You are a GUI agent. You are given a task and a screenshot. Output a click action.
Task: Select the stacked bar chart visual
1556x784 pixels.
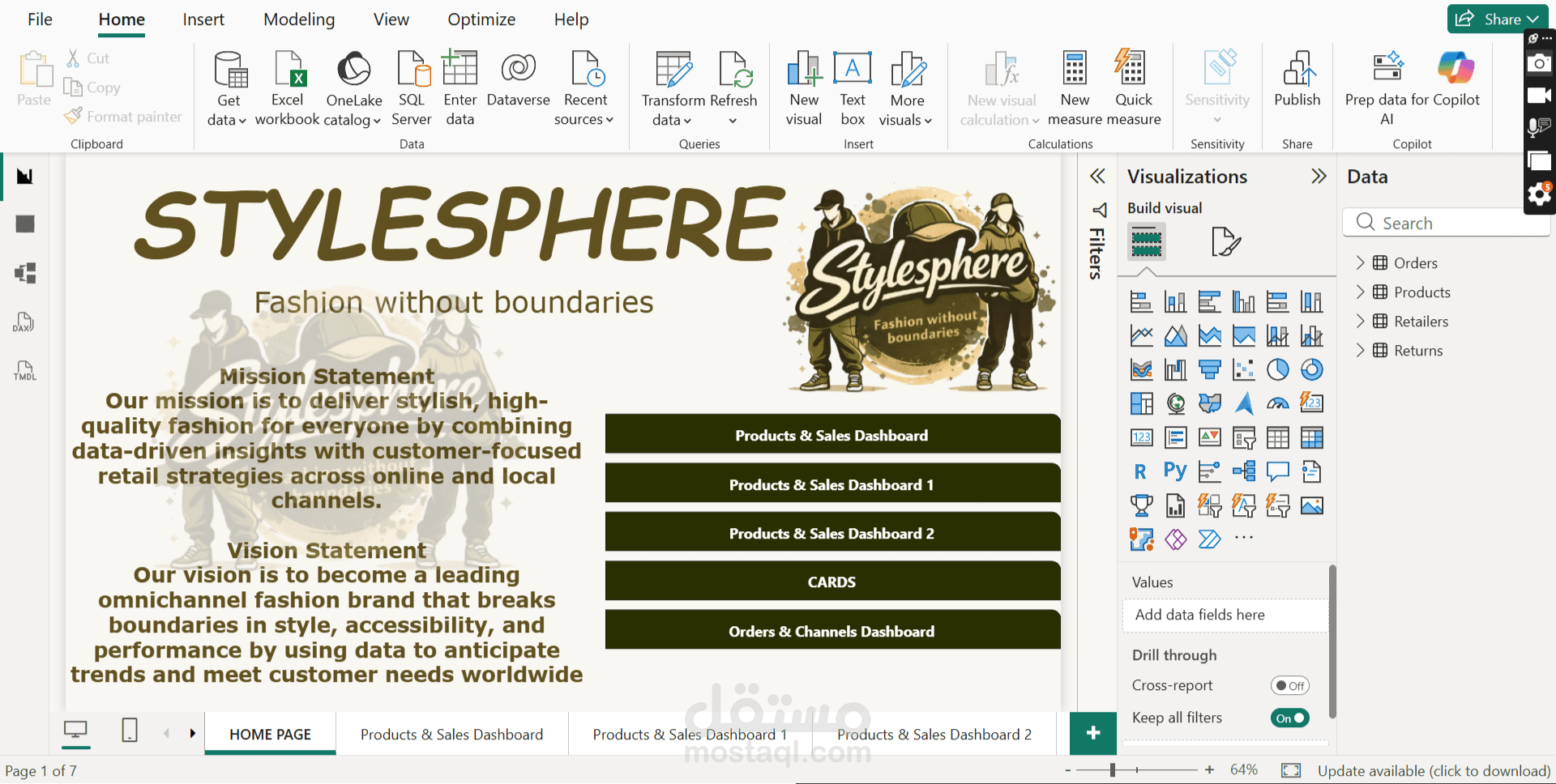pyautogui.click(x=1141, y=302)
